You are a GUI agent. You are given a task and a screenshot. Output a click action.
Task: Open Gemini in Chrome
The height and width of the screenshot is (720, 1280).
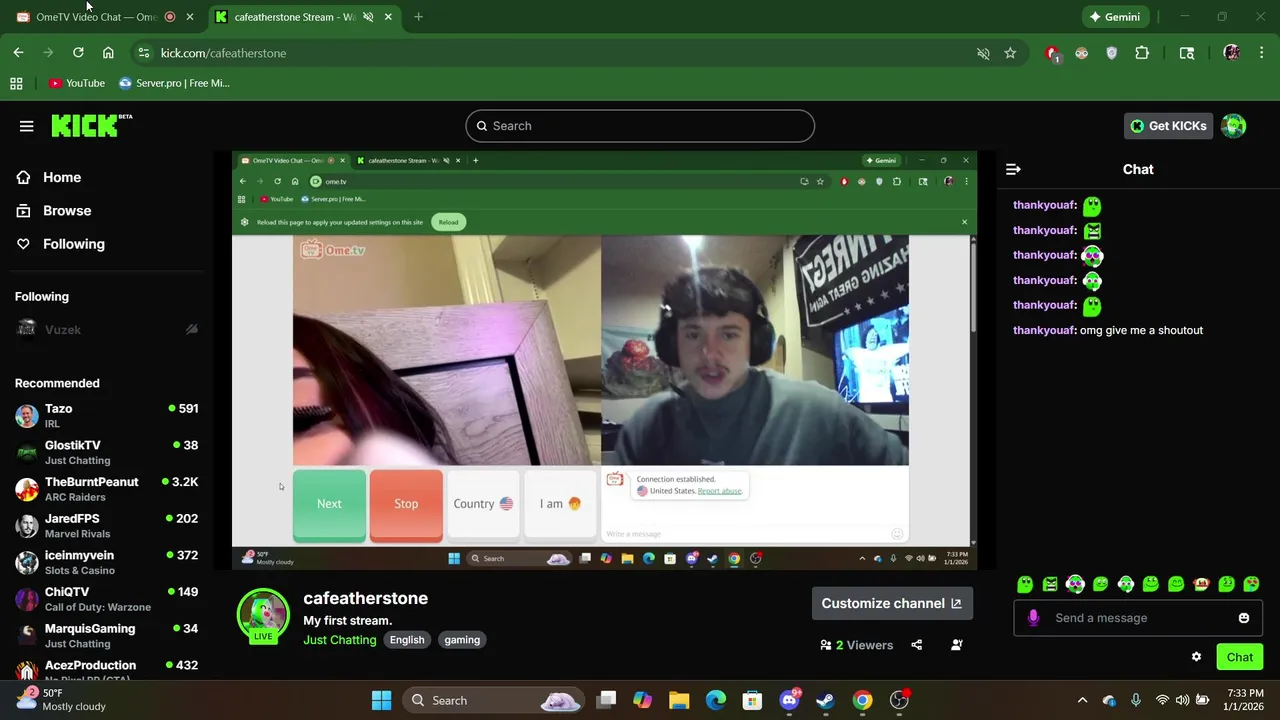point(1115,17)
